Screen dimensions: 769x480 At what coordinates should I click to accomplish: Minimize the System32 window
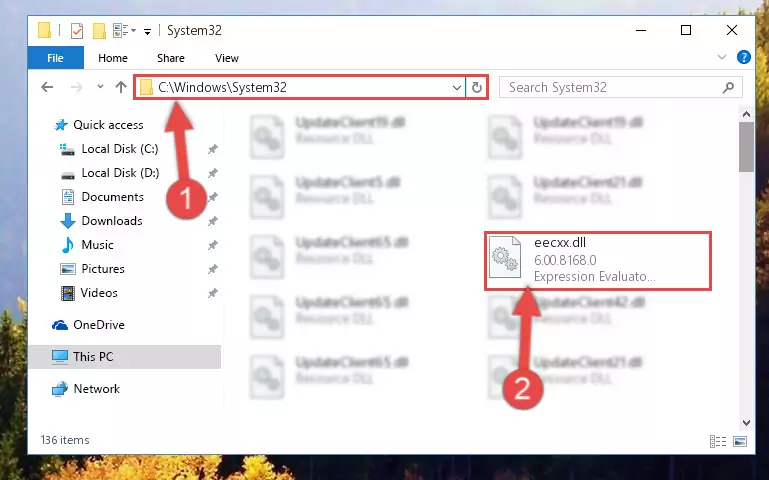coord(641,30)
